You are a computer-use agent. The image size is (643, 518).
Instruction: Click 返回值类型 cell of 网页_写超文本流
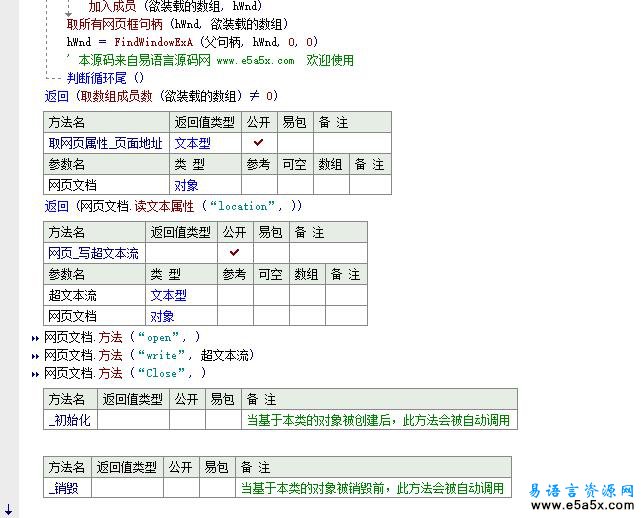point(181,253)
